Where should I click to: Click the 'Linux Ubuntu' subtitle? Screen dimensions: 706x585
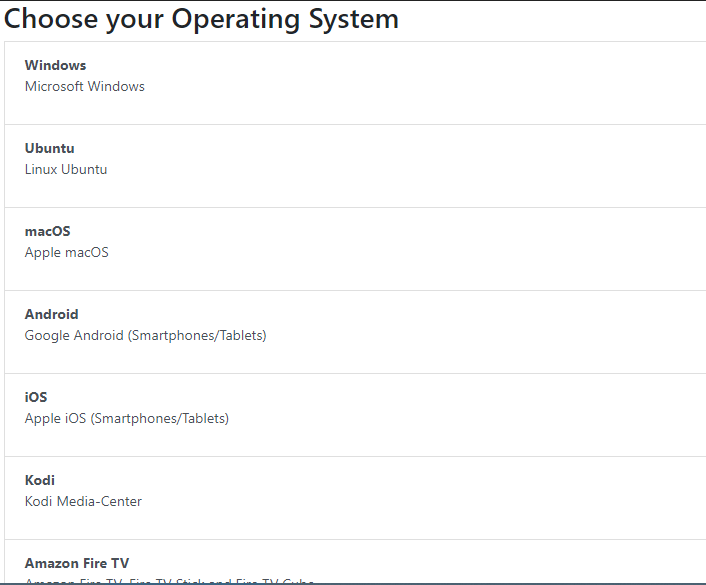[x=66, y=169]
